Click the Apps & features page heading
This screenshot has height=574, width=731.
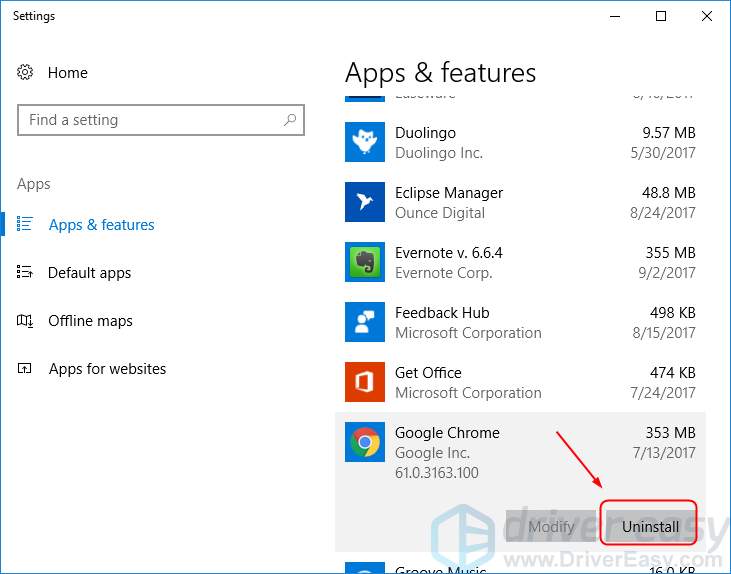point(441,73)
